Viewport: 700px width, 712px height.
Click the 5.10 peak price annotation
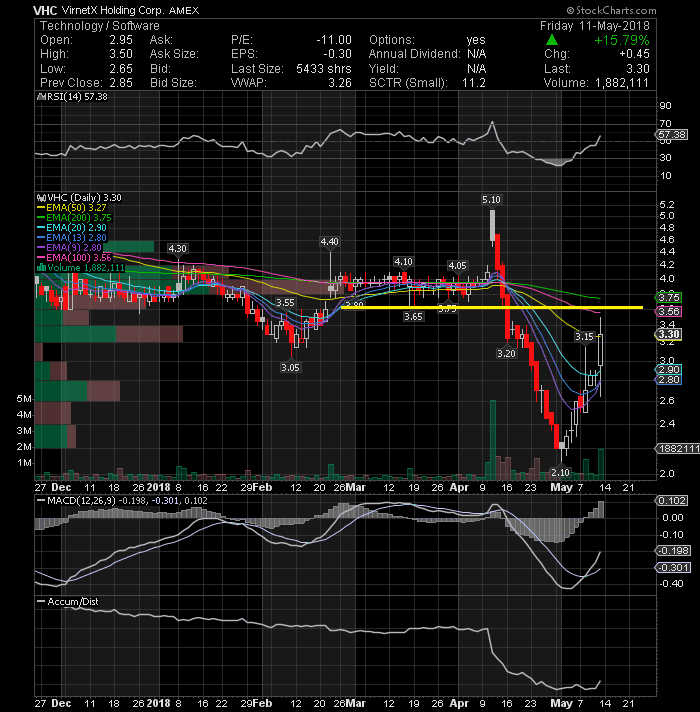[491, 199]
